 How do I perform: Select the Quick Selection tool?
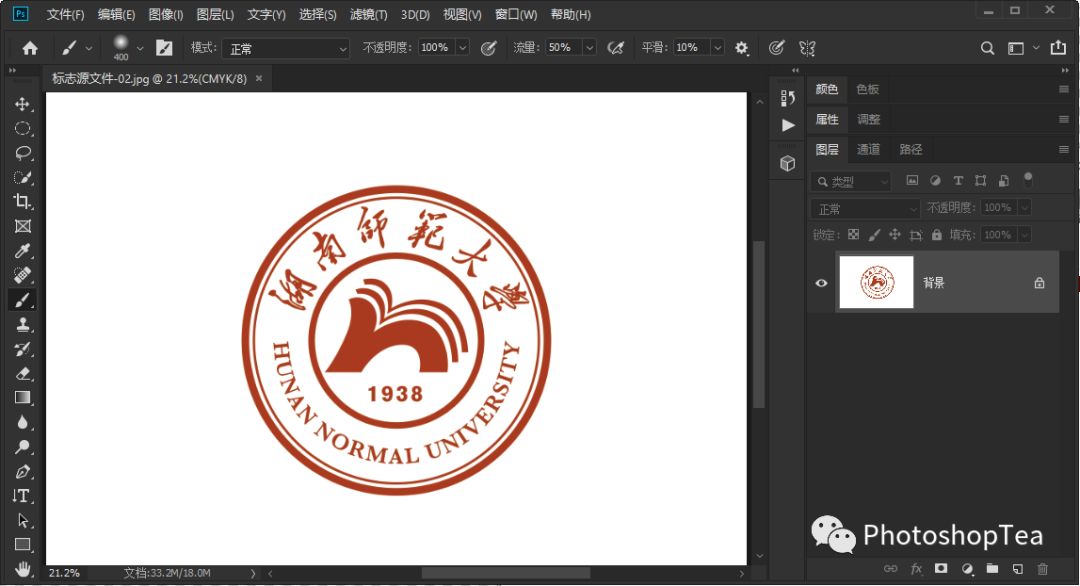click(22, 178)
